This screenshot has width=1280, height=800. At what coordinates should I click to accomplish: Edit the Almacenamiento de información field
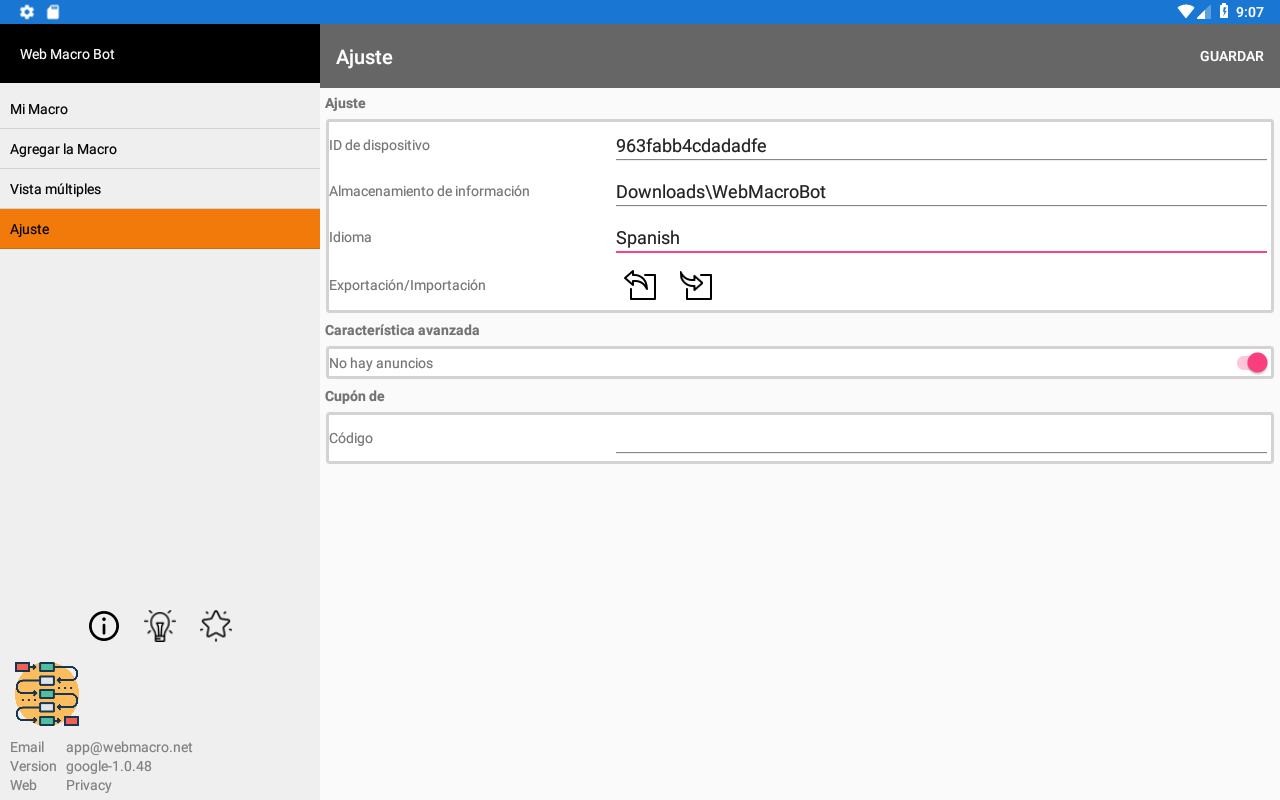(941, 192)
